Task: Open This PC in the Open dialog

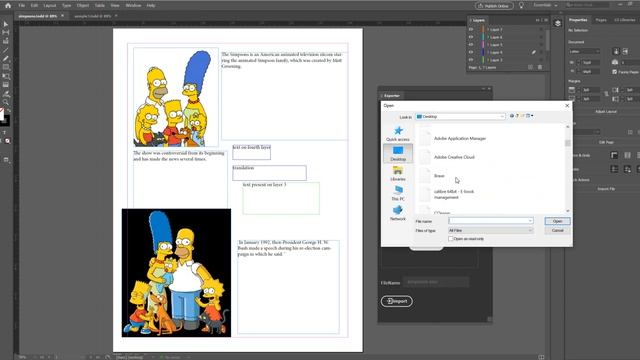Action: coord(398,193)
